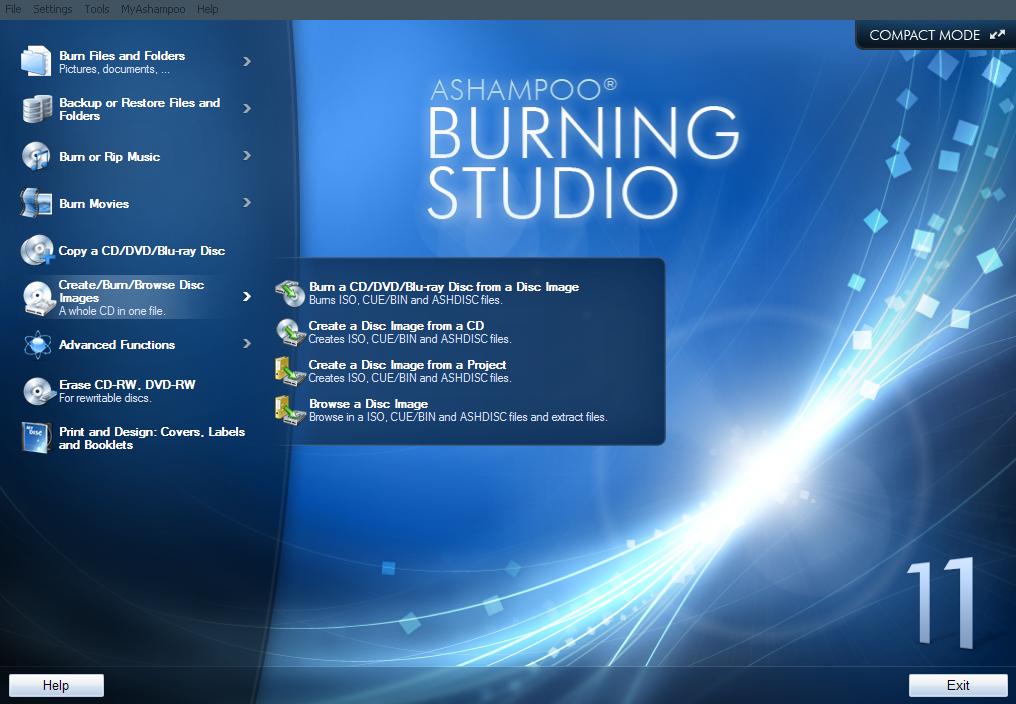This screenshot has width=1016, height=704.
Task: Expand the Backup or Restore Files arrow
Action: click(247, 109)
